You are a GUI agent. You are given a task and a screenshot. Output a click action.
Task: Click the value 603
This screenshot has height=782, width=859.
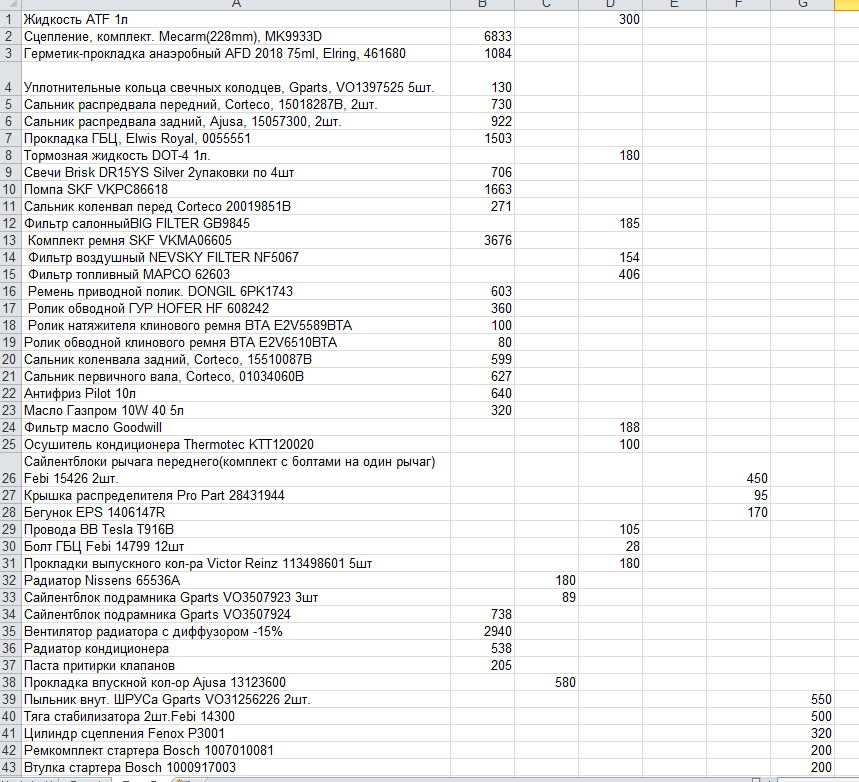tap(501, 291)
